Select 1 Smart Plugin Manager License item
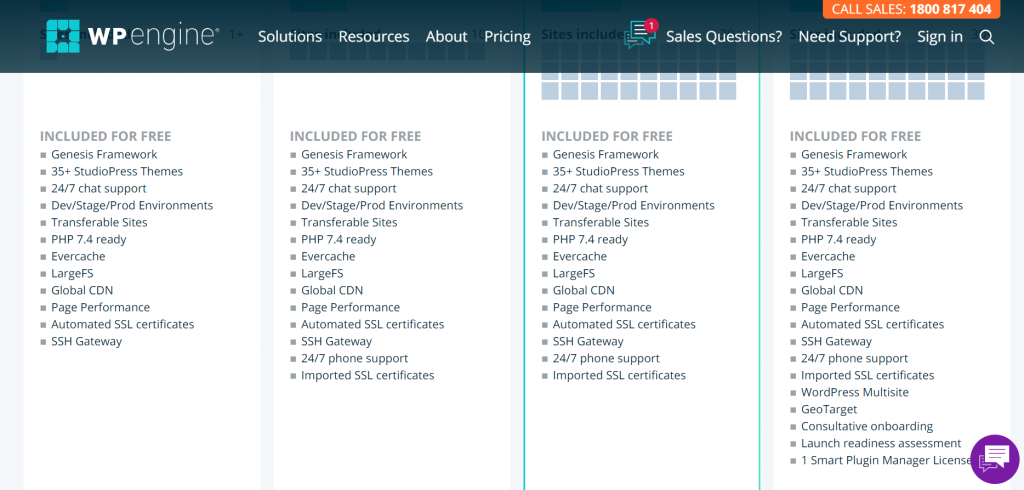The width and height of the screenshot is (1024, 490). pos(887,460)
